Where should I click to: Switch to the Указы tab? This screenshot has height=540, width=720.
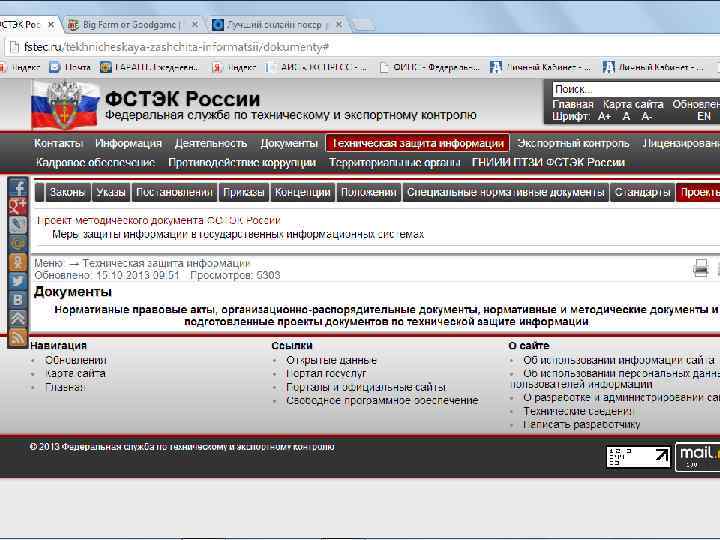coord(111,192)
